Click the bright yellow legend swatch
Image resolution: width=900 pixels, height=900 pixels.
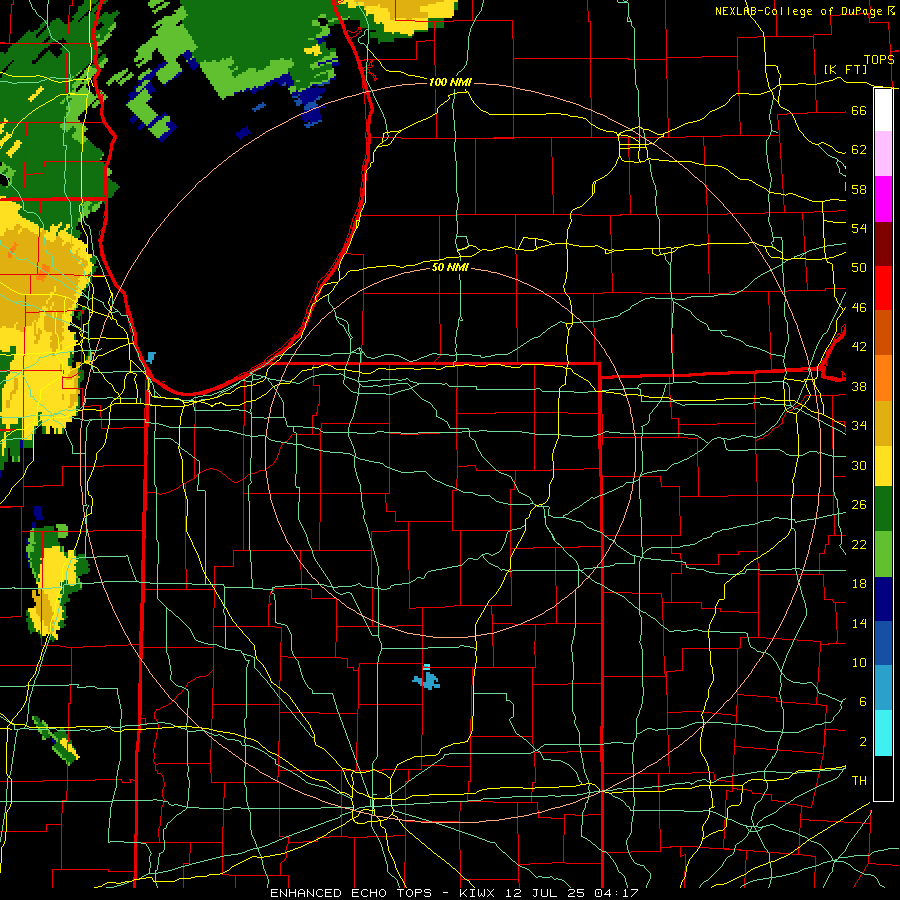pyautogui.click(x=883, y=466)
